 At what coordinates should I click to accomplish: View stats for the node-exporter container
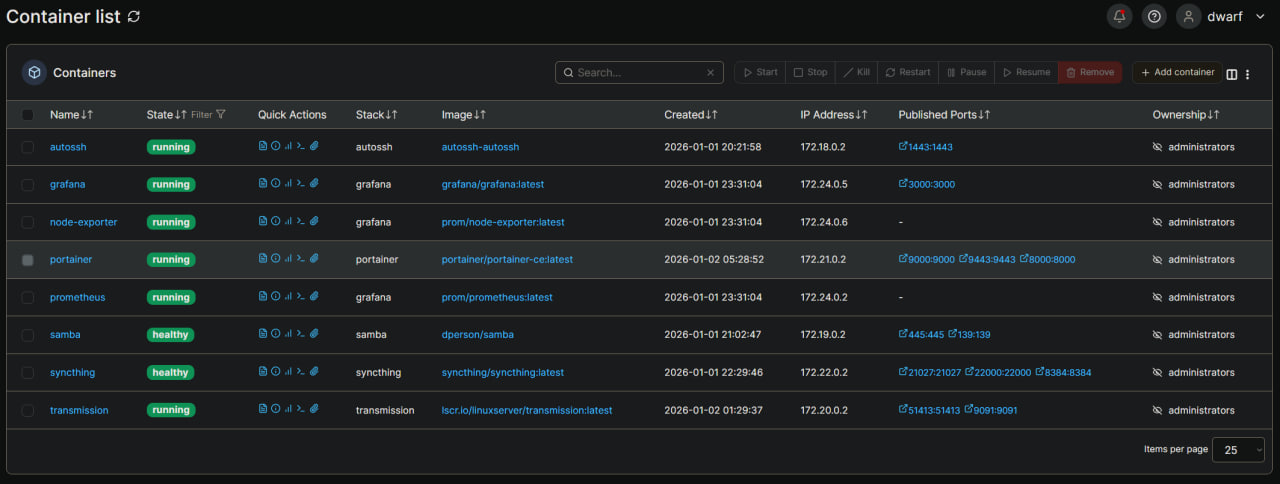288,222
